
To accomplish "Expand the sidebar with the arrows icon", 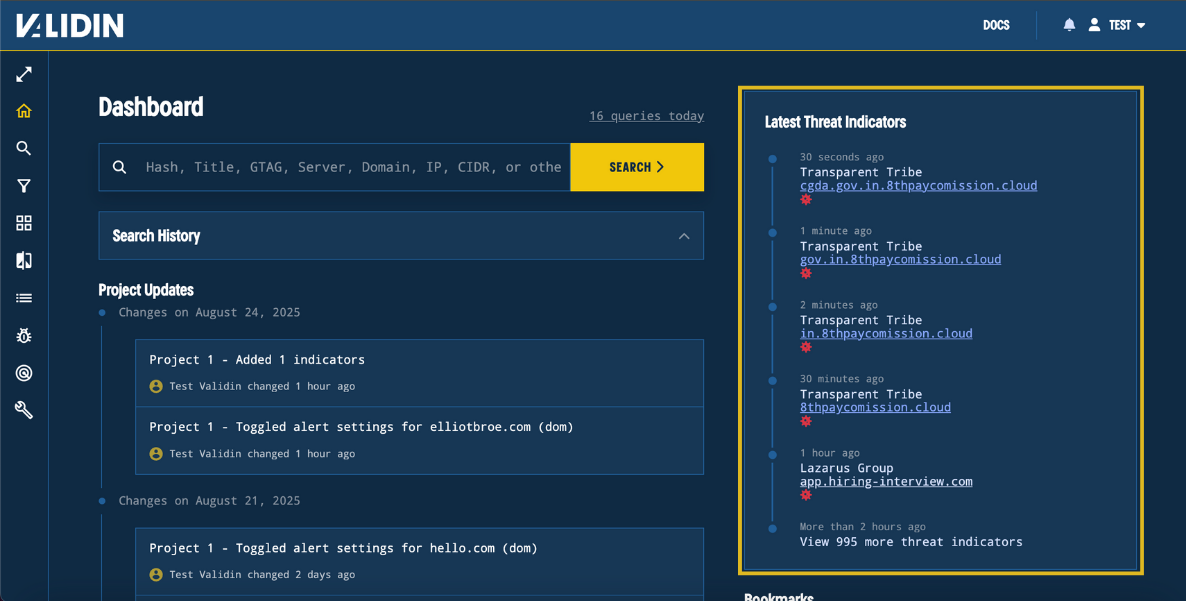I will pos(24,74).
